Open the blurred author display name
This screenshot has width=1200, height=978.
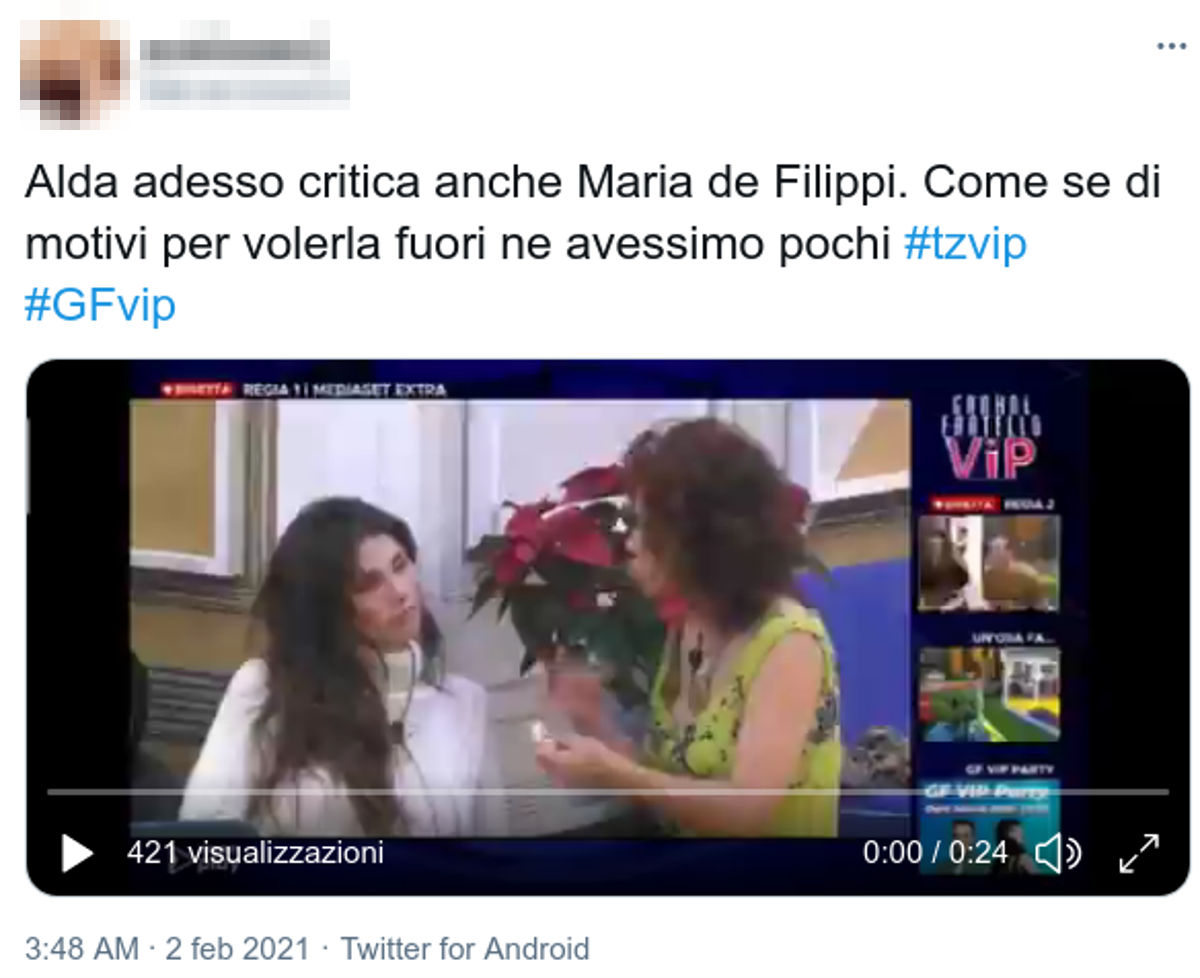click(x=235, y=49)
